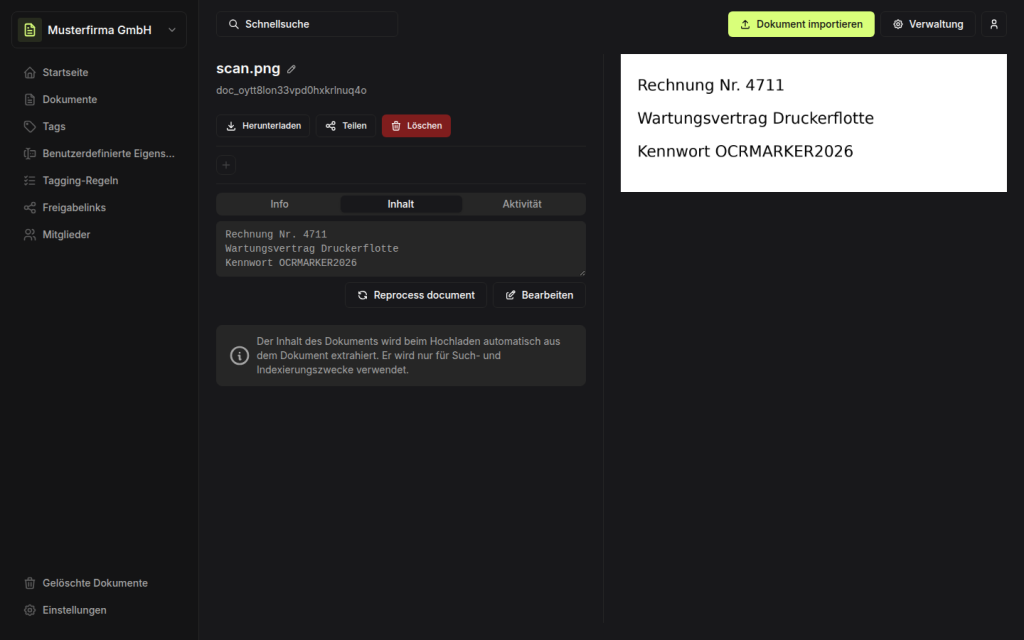
Task: Switch to the Info tab
Action: [x=280, y=204]
